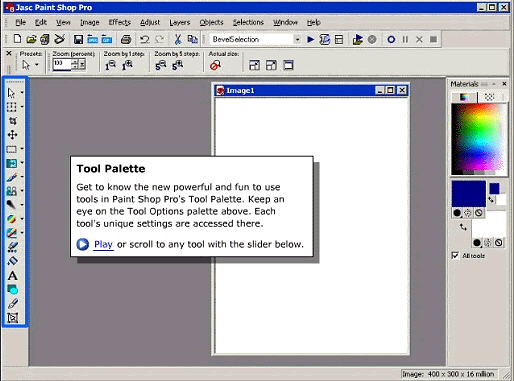The height and width of the screenshot is (381, 514).
Task: Run the selected script with the play arrow
Action: (x=311, y=39)
